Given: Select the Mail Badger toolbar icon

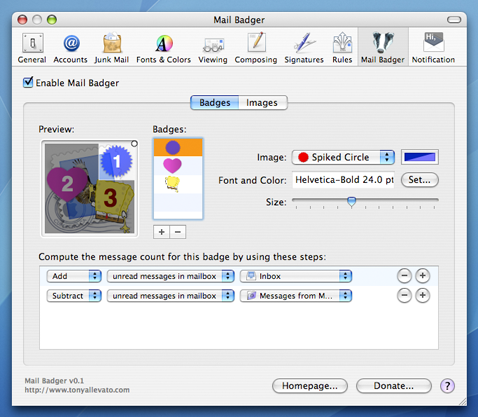Looking at the screenshot, I should [x=383, y=48].
